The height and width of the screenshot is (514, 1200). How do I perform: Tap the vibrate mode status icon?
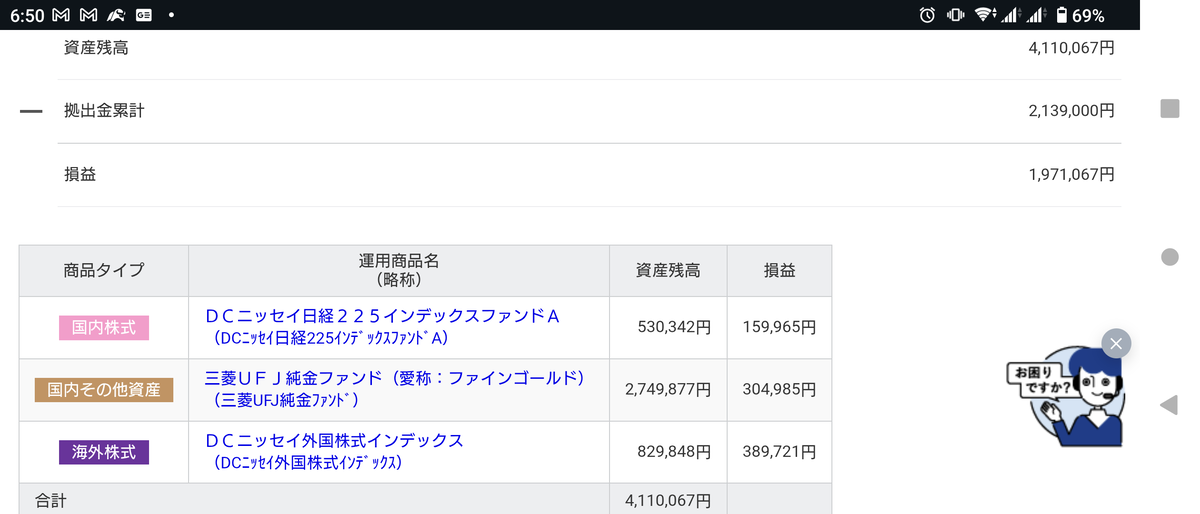click(x=955, y=15)
